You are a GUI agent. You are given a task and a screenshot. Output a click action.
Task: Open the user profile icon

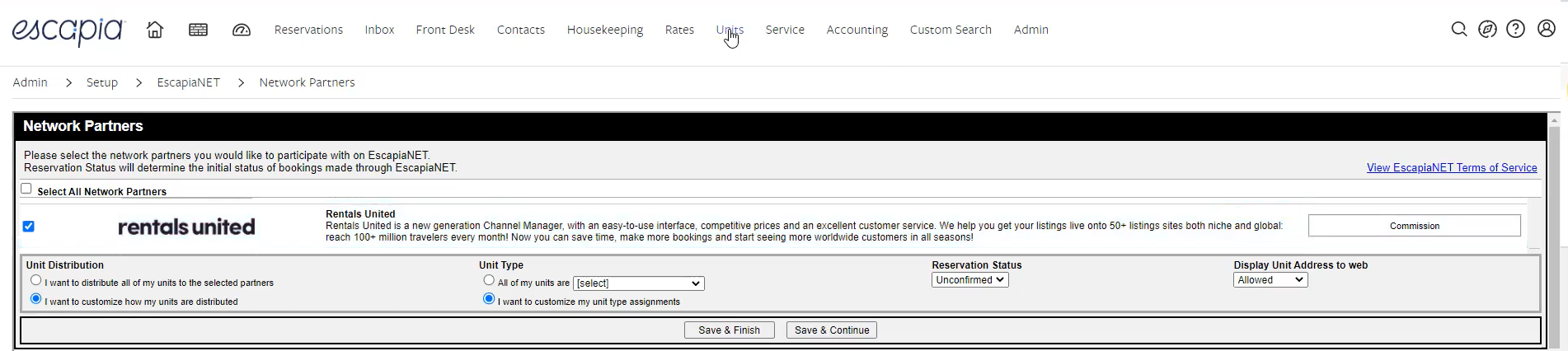1547,29
